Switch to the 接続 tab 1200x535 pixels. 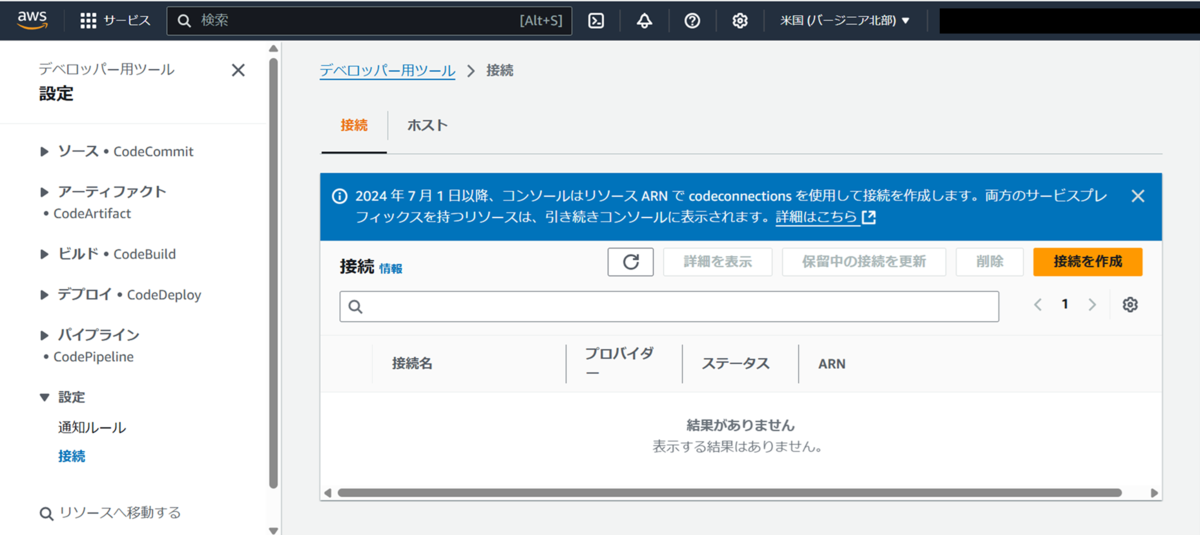[354, 125]
